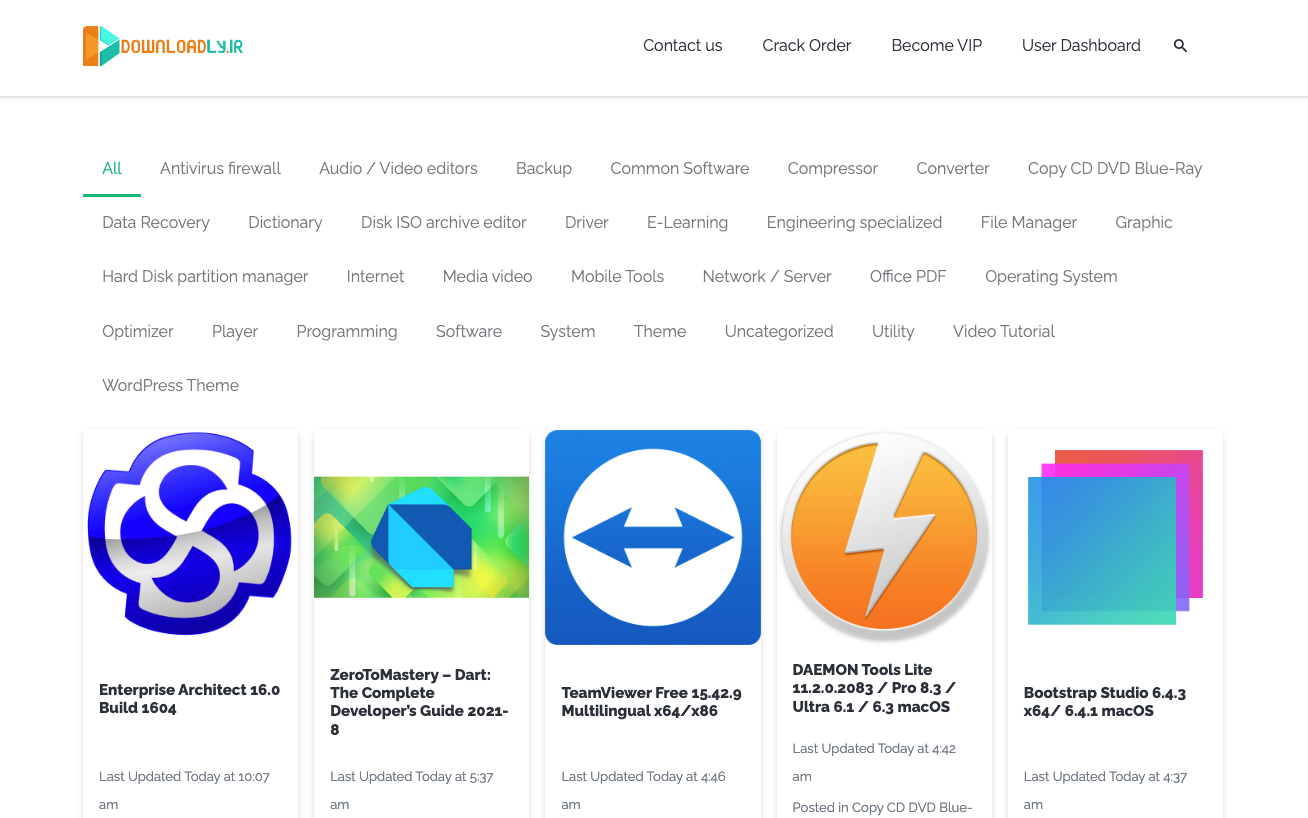Filter by Antivirus firewall category
The width and height of the screenshot is (1308, 818).
pos(220,168)
